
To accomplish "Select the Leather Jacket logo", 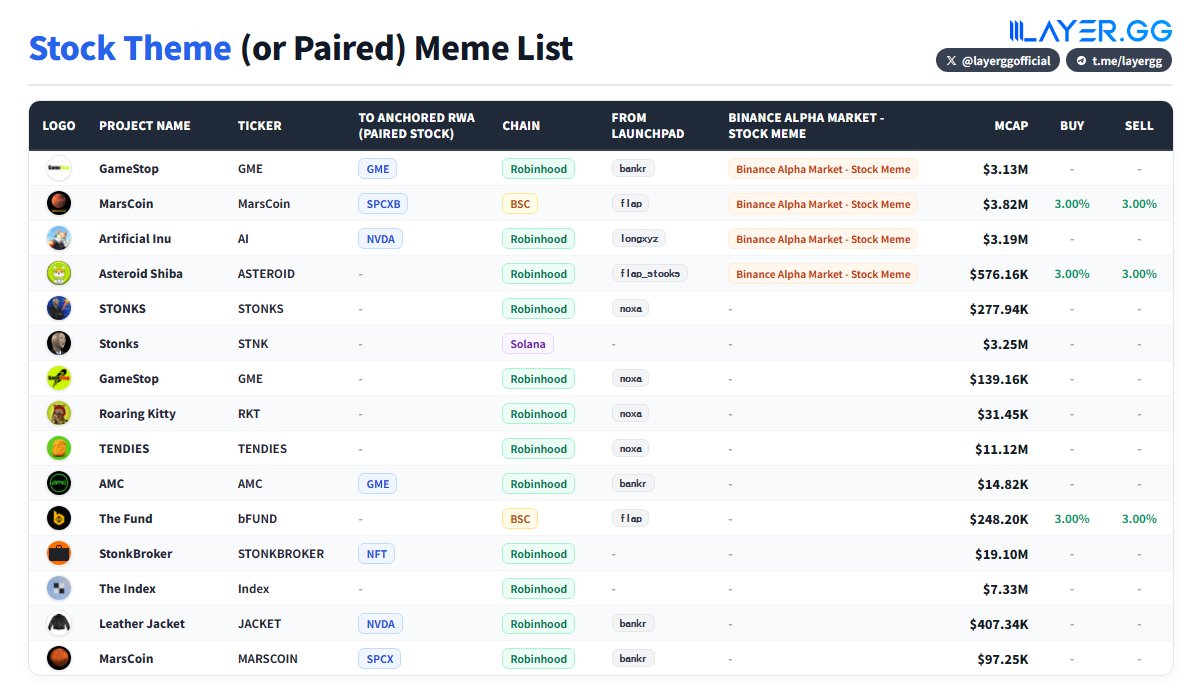I will (59, 624).
